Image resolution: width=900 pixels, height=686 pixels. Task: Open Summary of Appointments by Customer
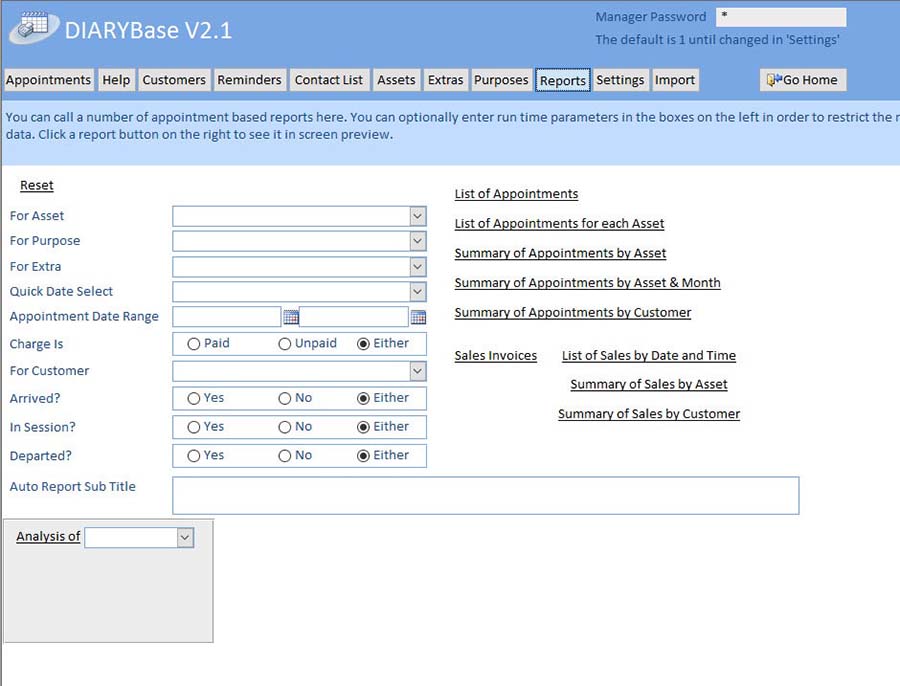tap(573, 313)
